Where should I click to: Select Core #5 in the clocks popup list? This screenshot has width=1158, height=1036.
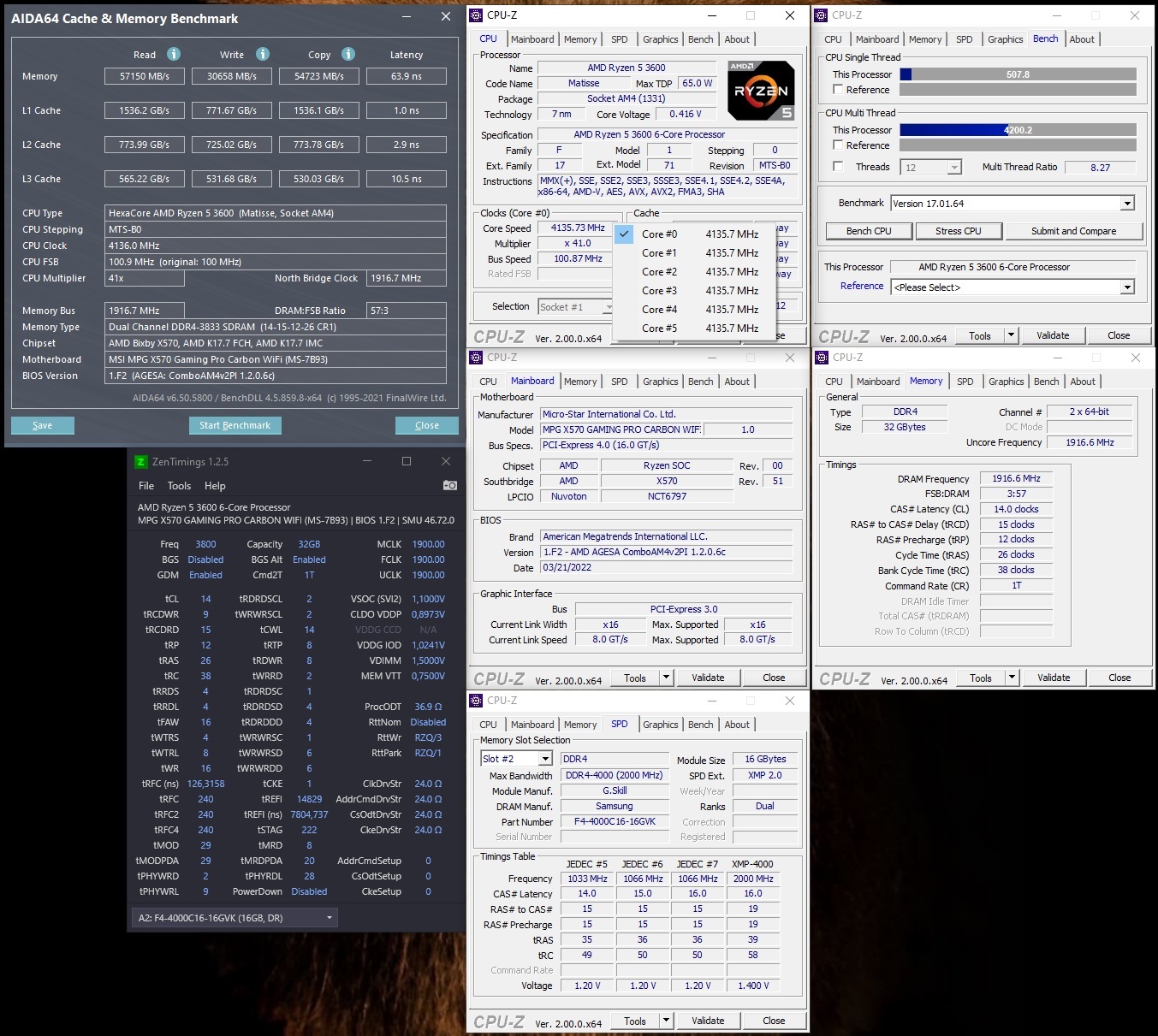pos(694,329)
